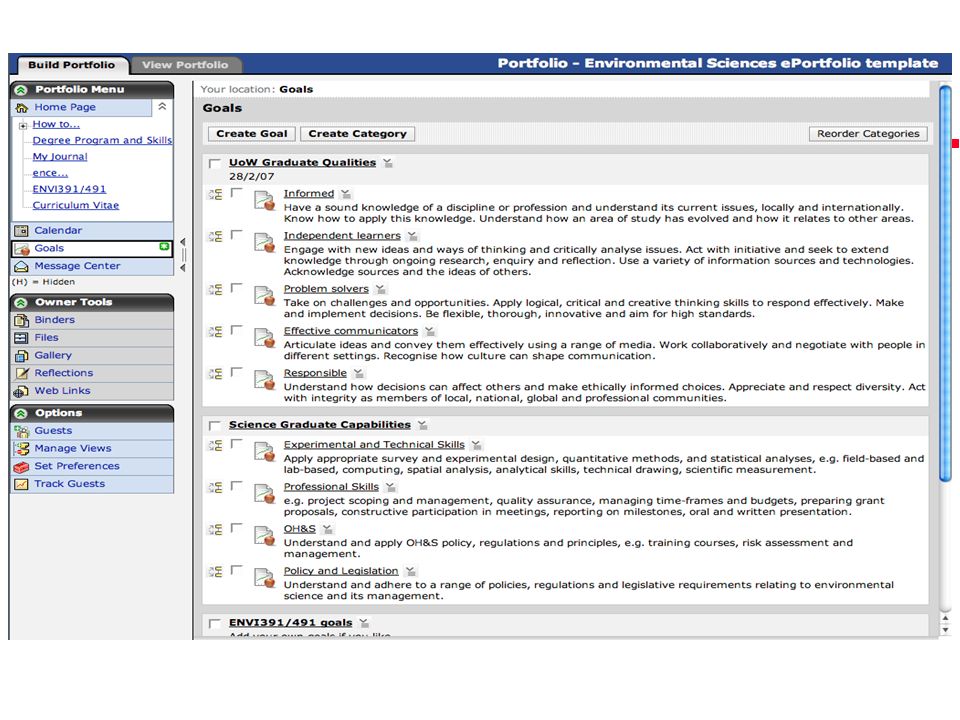Click the Goals icon in sidebar
The width and height of the screenshot is (960, 720).
coord(22,249)
